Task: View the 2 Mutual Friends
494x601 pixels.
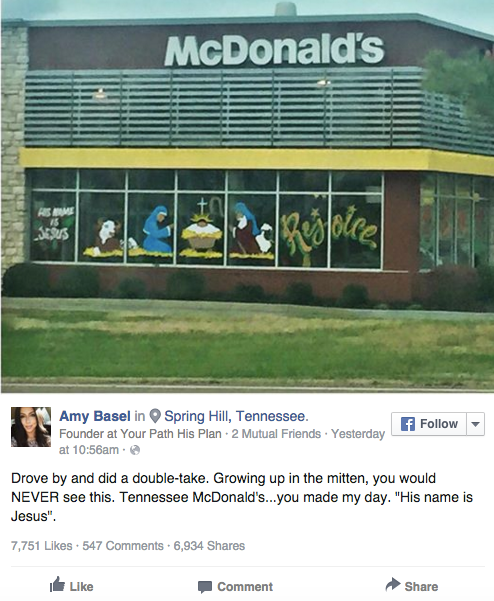Action: coord(276,434)
